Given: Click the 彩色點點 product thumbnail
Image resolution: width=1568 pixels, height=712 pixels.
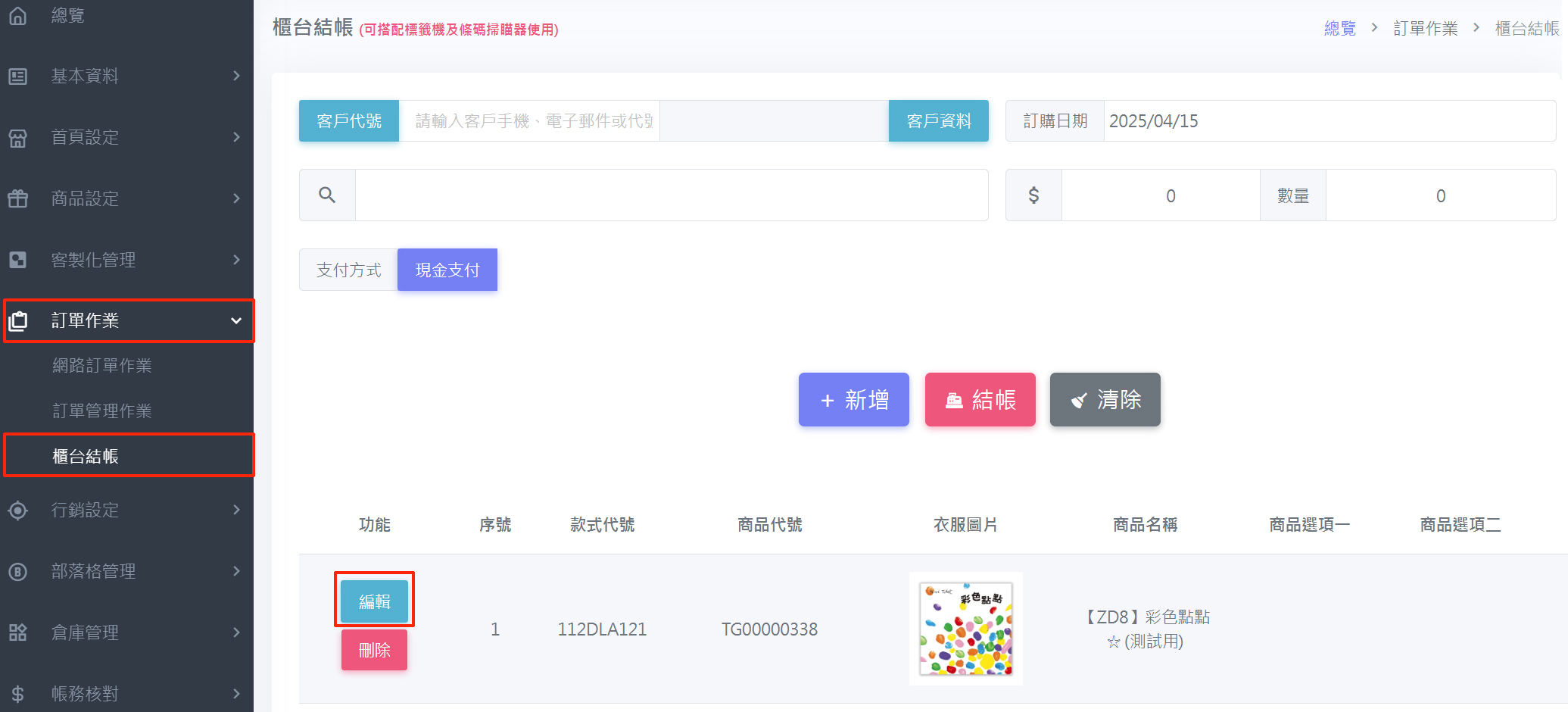Looking at the screenshot, I should [965, 629].
